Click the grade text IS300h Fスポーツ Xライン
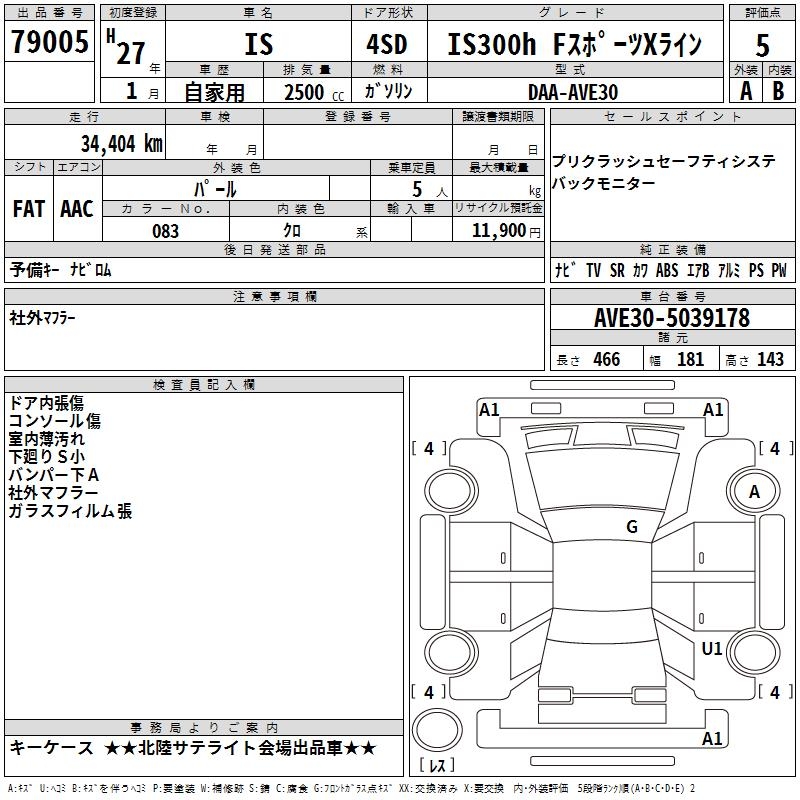This screenshot has width=800, height=800. [574, 45]
